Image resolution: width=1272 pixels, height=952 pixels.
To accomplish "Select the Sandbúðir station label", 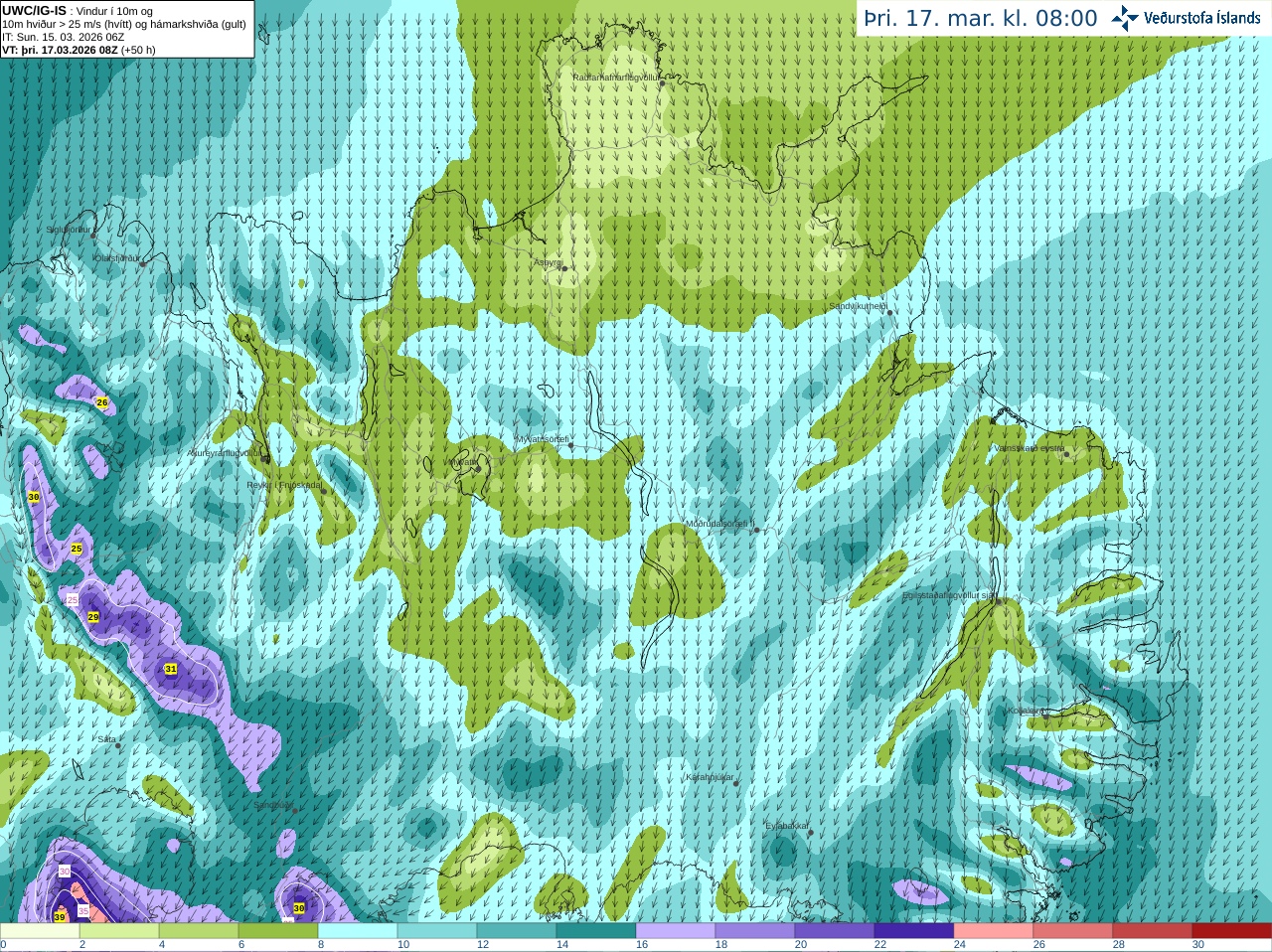I will 272,805.
